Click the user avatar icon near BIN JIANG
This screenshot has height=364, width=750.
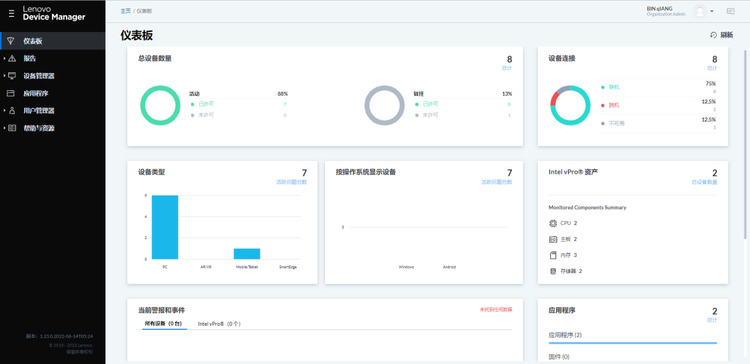700,11
